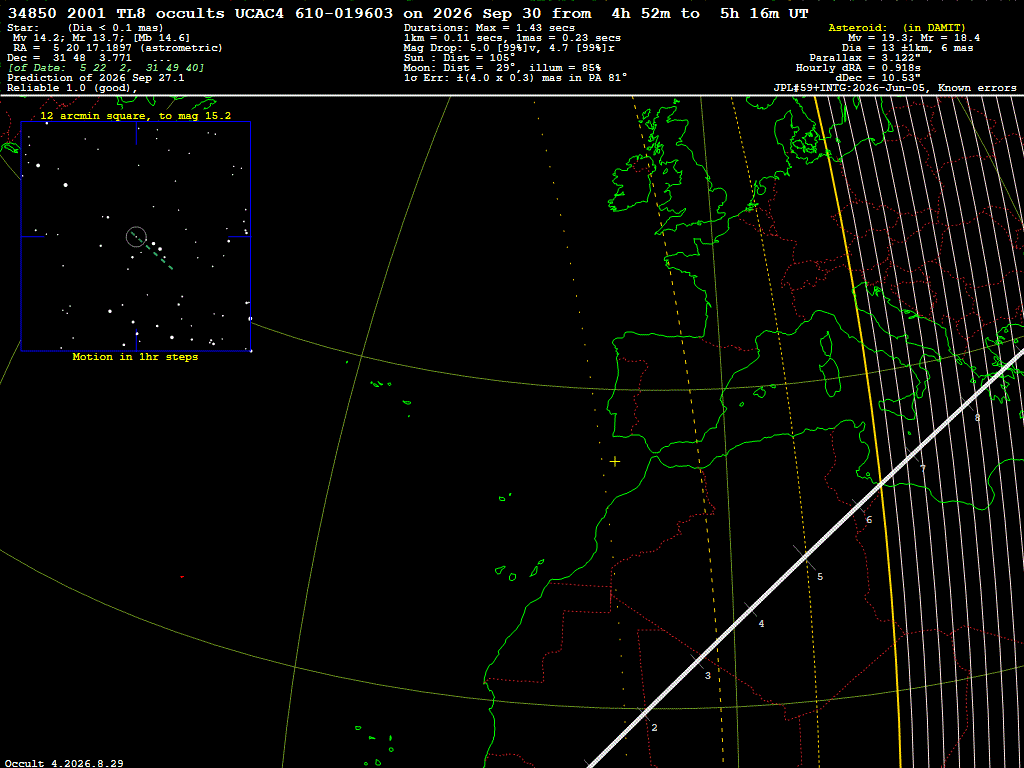1024x768 pixels.
Task: Click the green dashed asteroid motion line
Action: coord(152,250)
